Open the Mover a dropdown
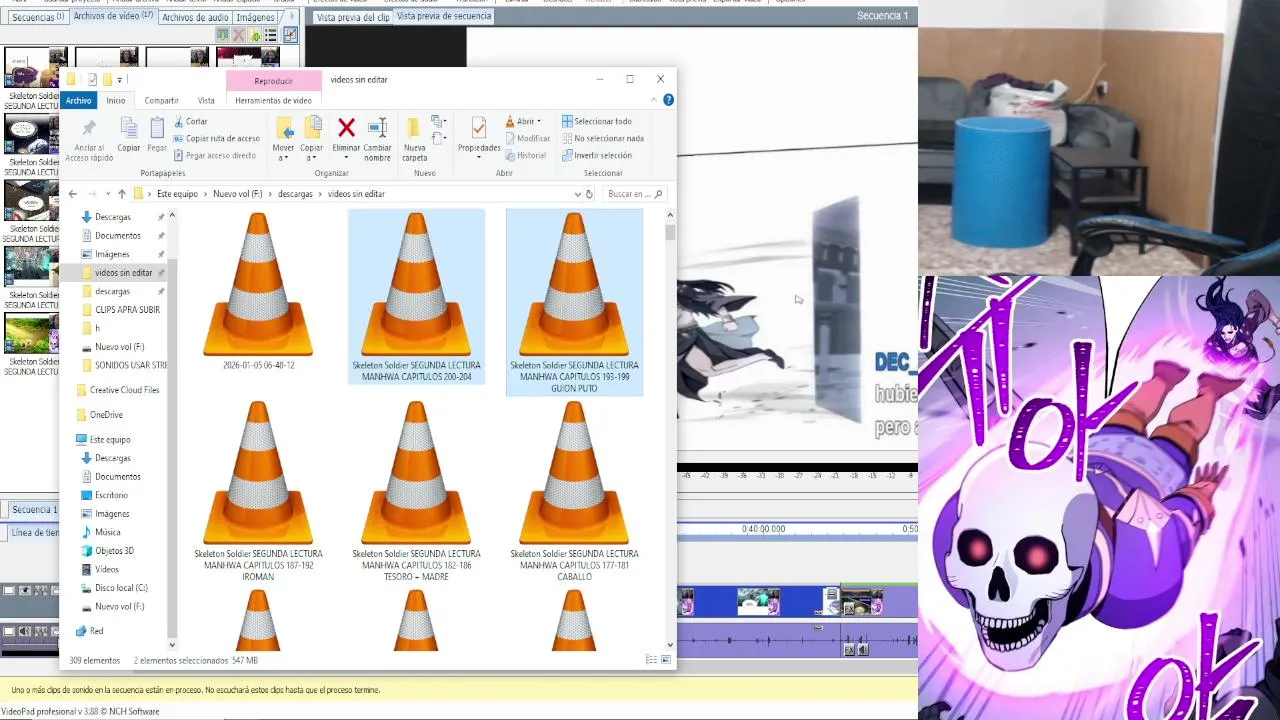 (x=283, y=138)
